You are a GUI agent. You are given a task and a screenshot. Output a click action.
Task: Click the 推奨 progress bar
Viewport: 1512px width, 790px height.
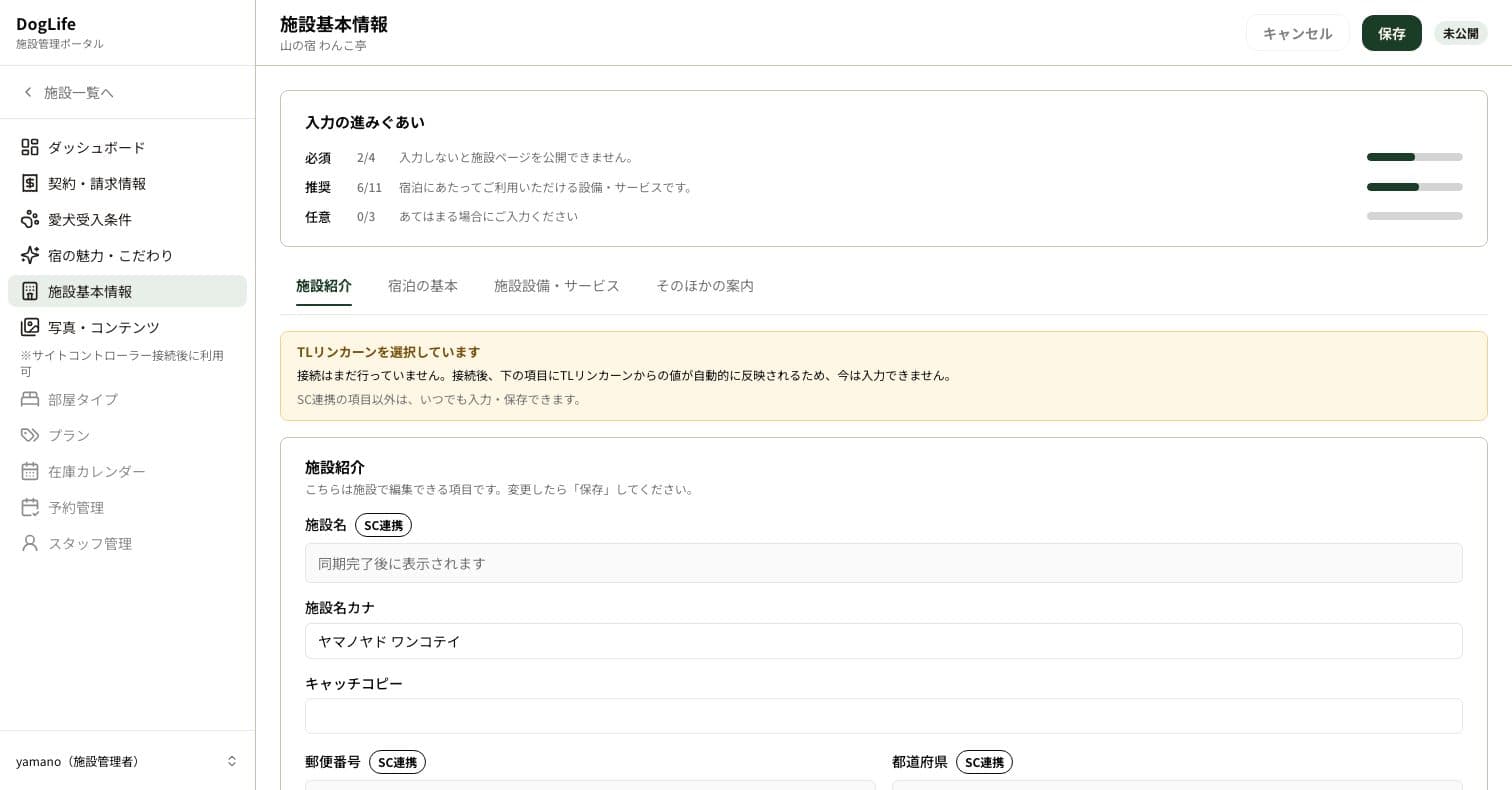tap(1415, 187)
